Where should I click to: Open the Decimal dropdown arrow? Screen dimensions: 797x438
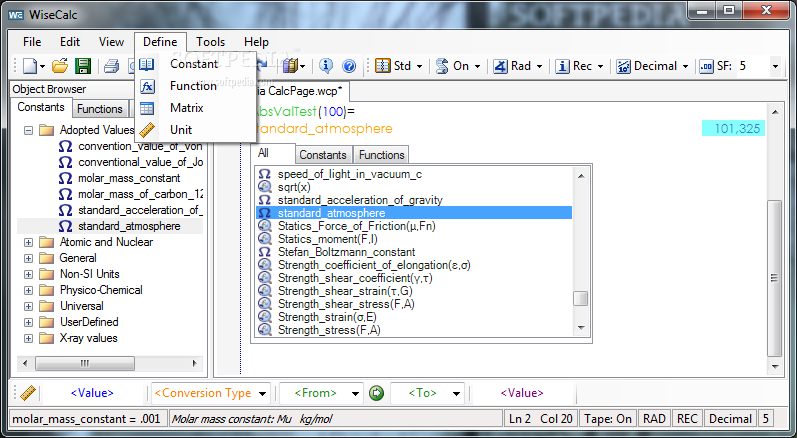pos(685,67)
